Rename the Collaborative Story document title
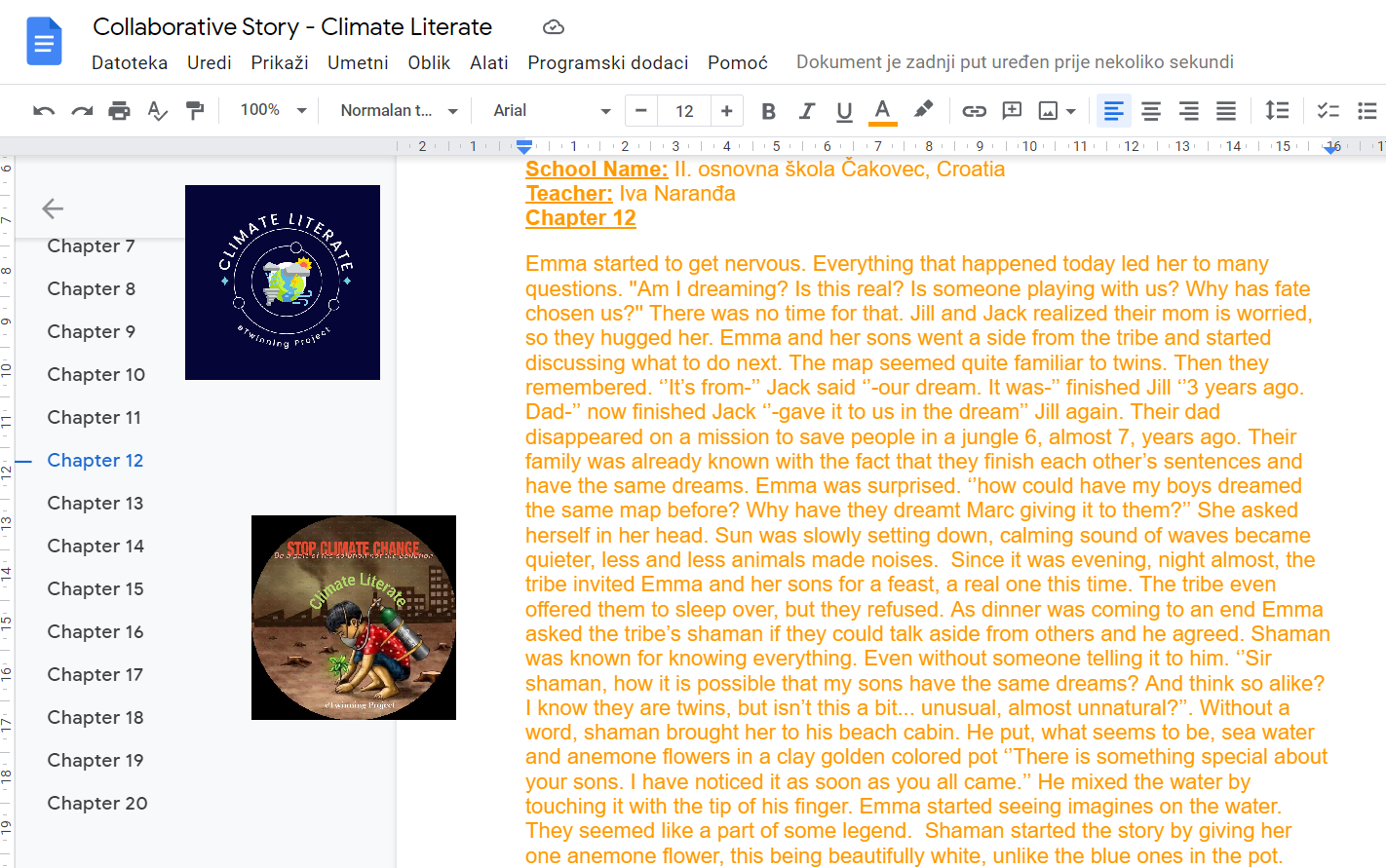 292,27
